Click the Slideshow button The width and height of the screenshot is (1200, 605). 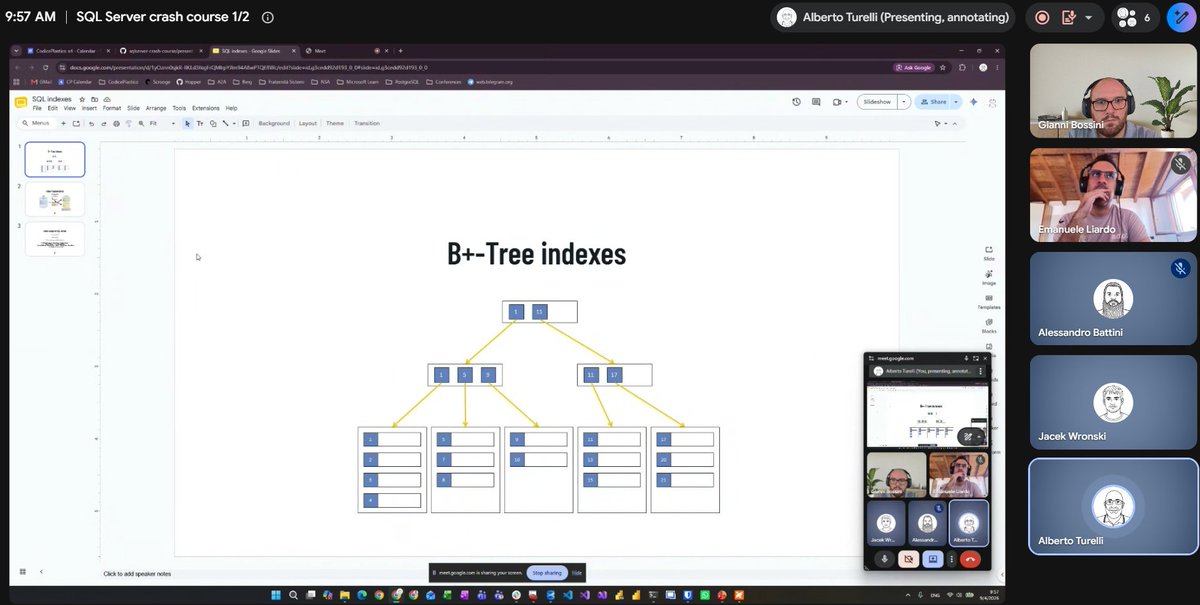pos(877,102)
